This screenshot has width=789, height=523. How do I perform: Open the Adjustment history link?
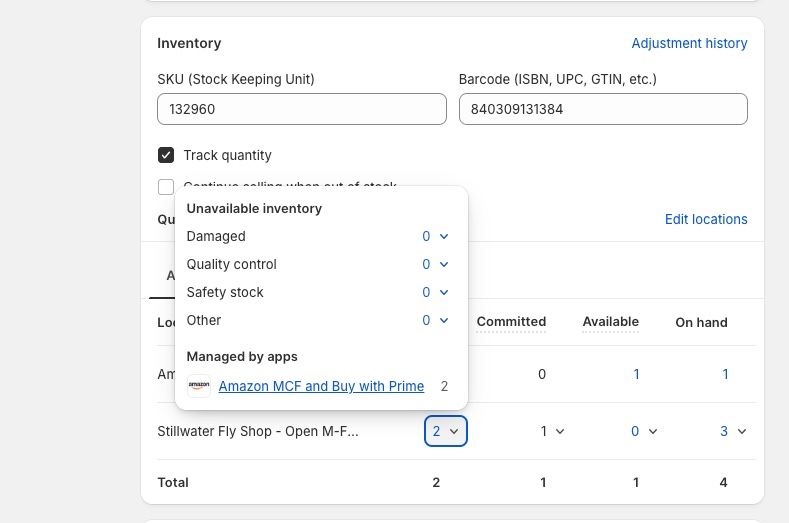pyautogui.click(x=689, y=44)
